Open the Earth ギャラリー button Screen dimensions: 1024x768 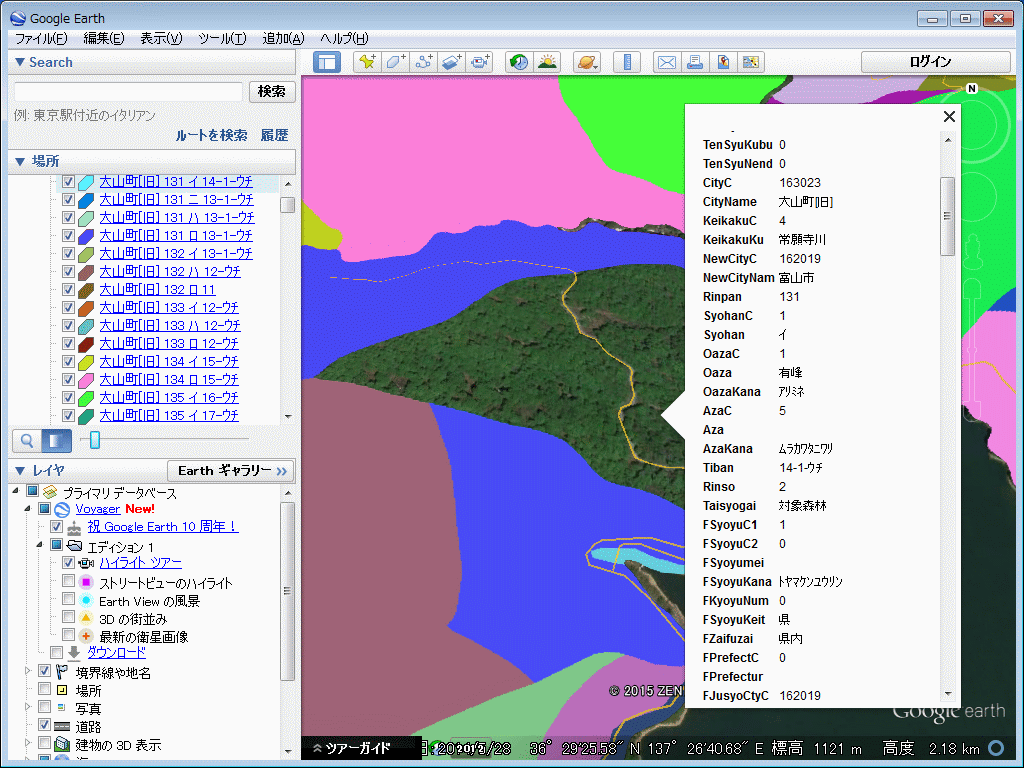pos(231,471)
